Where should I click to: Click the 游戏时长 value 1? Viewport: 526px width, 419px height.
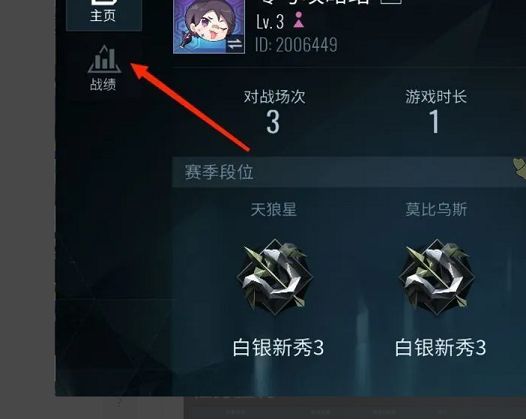[434, 122]
